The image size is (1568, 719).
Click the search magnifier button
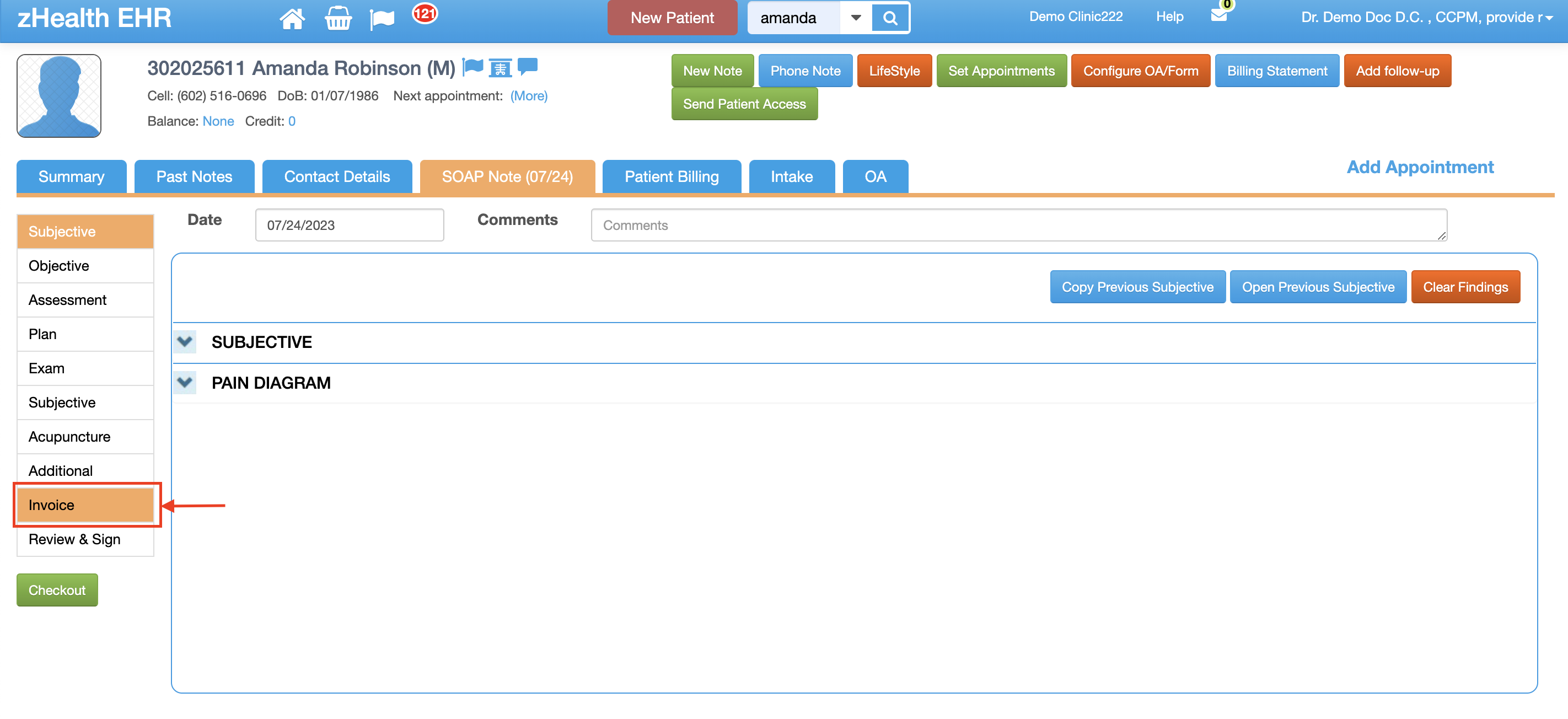pos(890,18)
